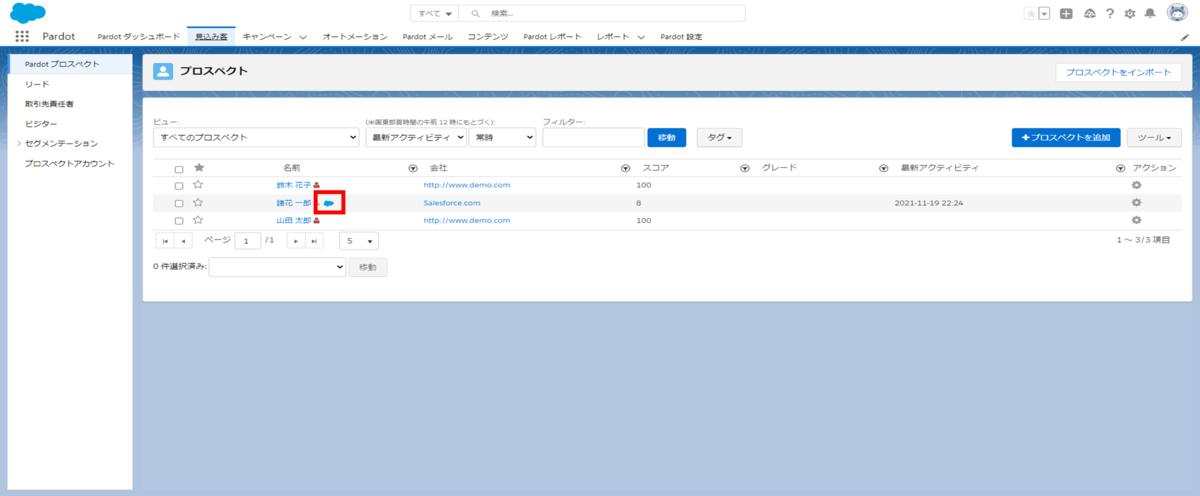This screenshot has width=1200, height=496.
Task: Open the Setup gear in header
Action: click(x=1130, y=13)
